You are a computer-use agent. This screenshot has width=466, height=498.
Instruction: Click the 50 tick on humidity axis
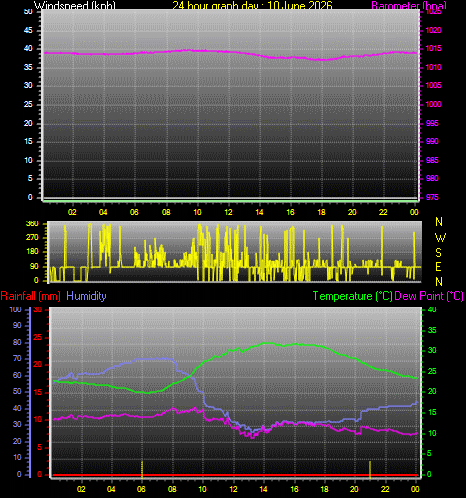click(17, 391)
